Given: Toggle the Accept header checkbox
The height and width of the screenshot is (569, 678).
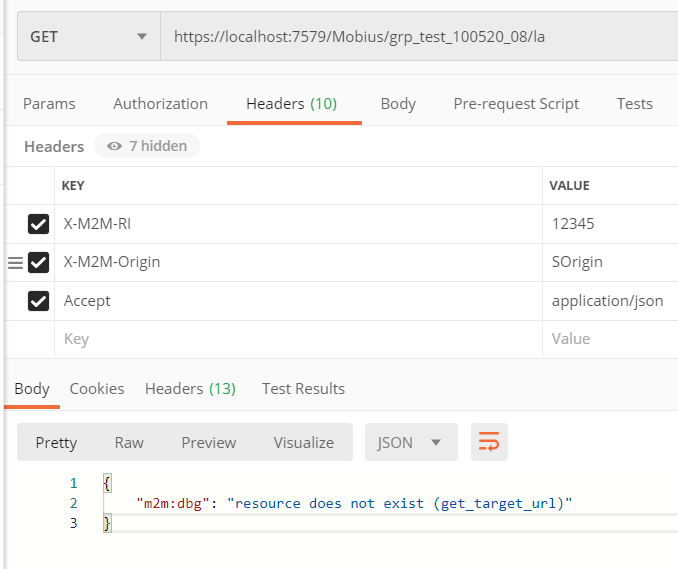Looking at the screenshot, I should pyautogui.click(x=39, y=301).
